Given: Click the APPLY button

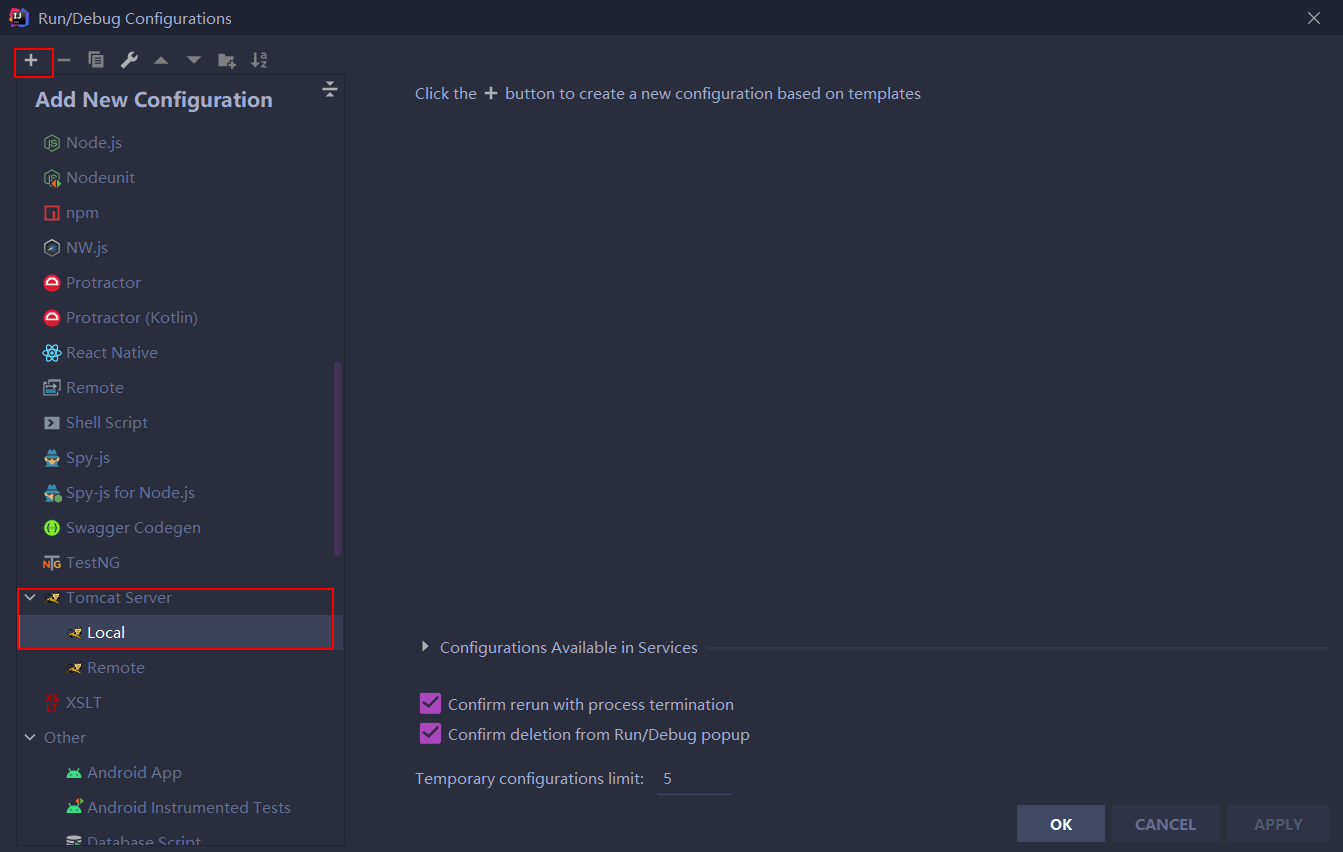Looking at the screenshot, I should (1278, 824).
